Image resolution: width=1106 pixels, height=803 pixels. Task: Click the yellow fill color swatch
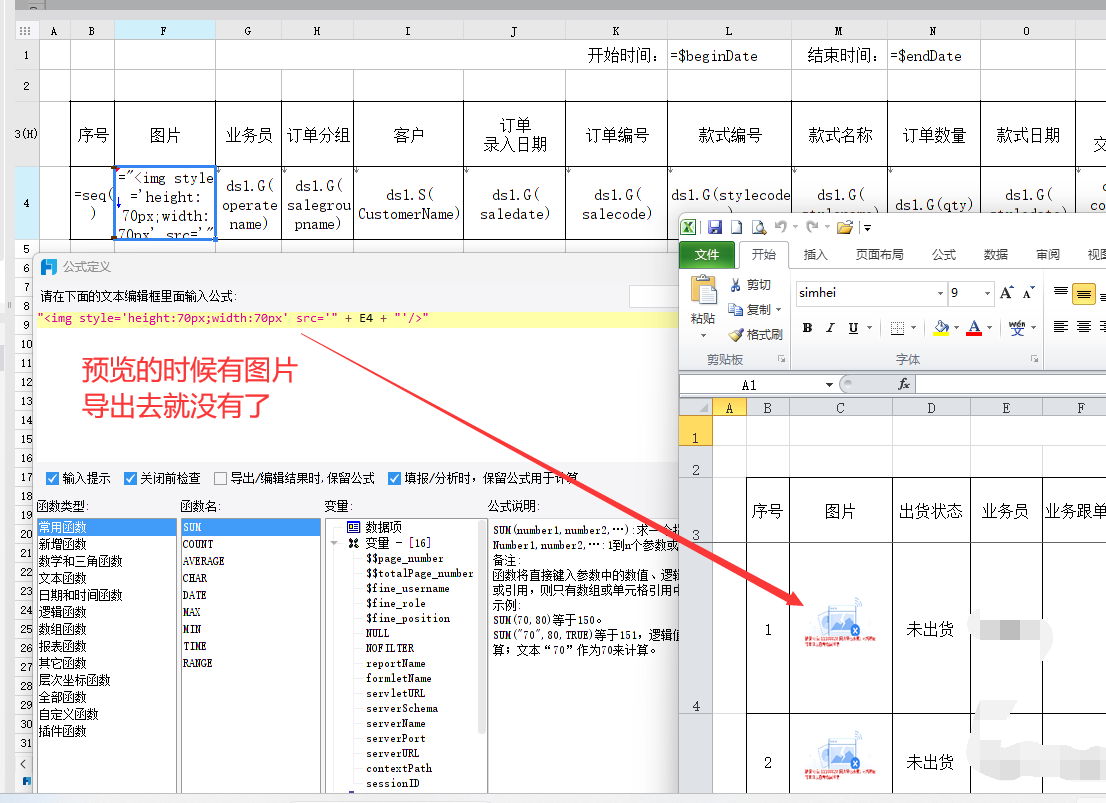pyautogui.click(x=940, y=328)
